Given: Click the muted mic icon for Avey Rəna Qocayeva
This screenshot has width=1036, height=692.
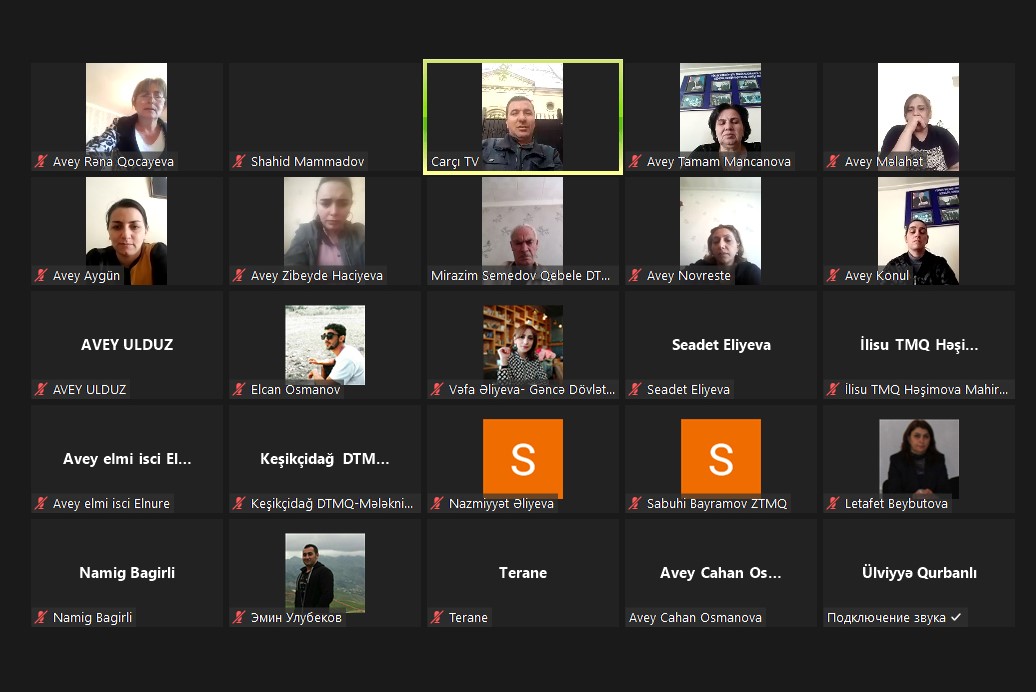Looking at the screenshot, I should pyautogui.click(x=42, y=161).
